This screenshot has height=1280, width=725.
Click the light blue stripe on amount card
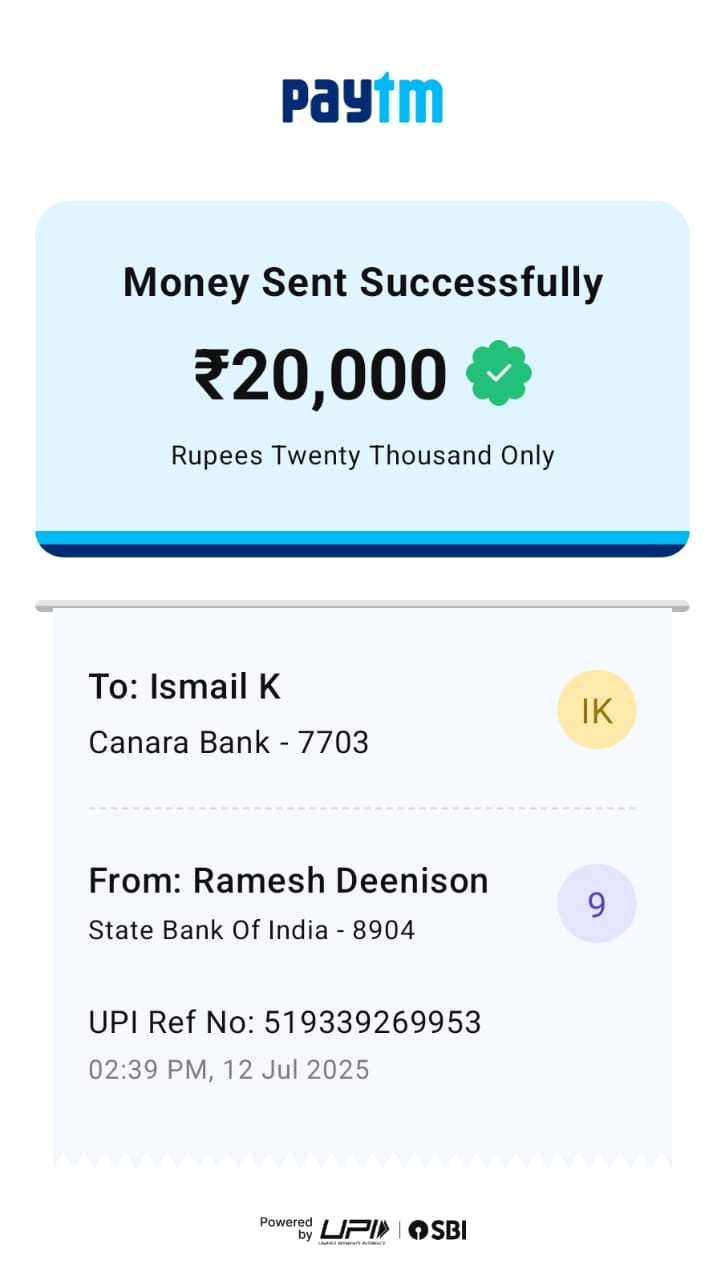[362, 537]
